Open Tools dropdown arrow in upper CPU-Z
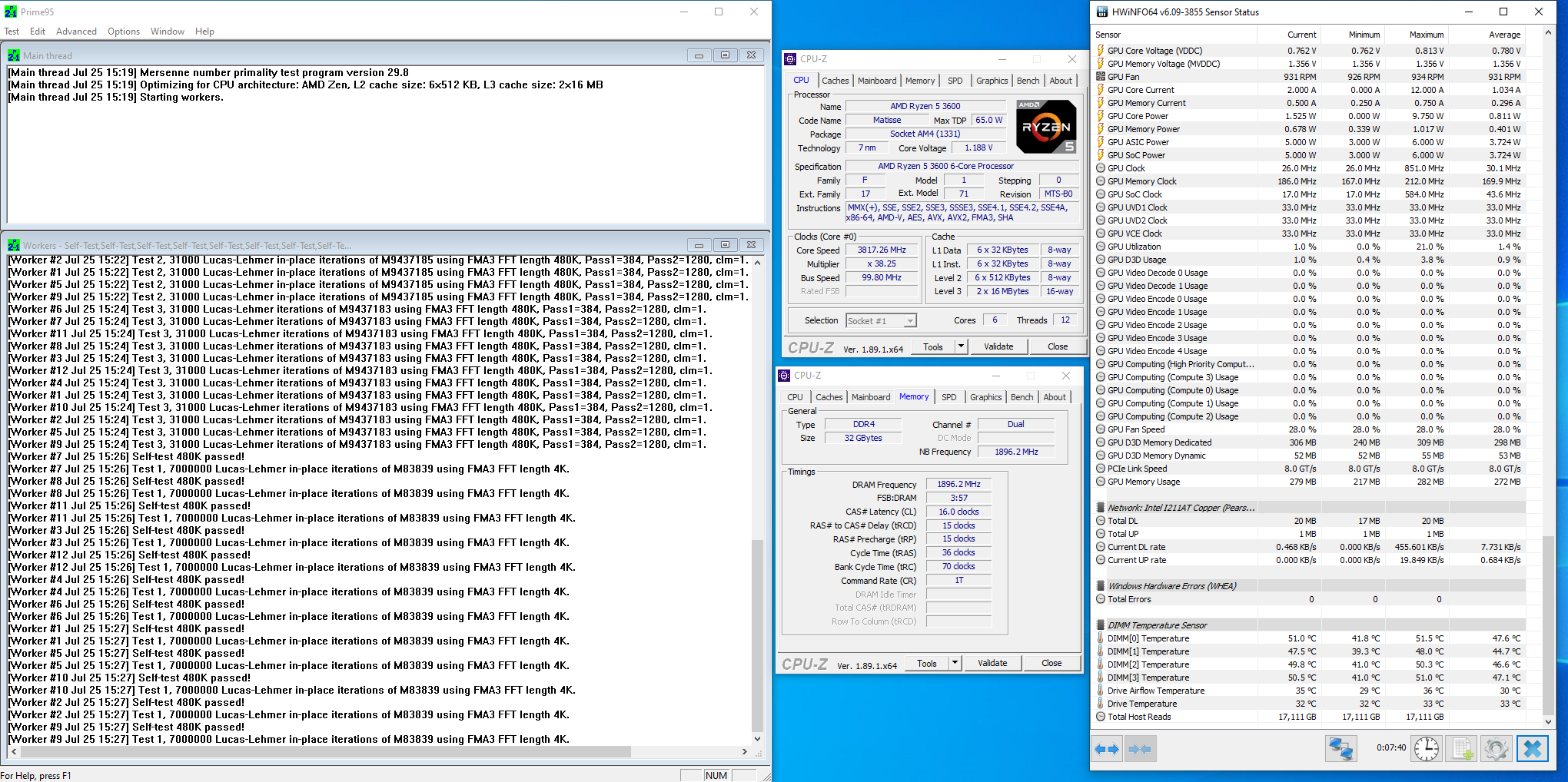 961,346
